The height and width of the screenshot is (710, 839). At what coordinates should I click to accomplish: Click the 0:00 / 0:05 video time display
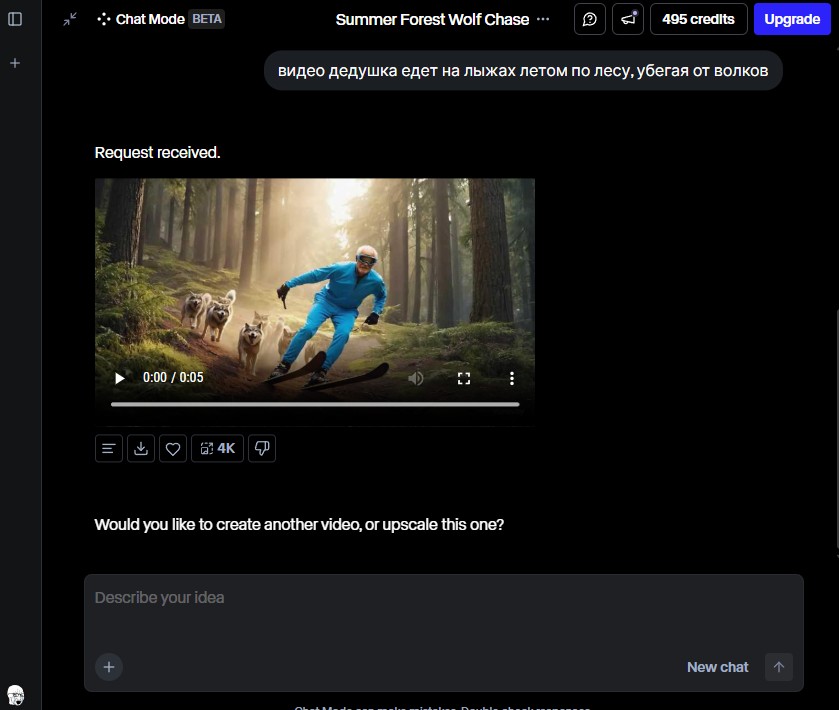coord(173,377)
